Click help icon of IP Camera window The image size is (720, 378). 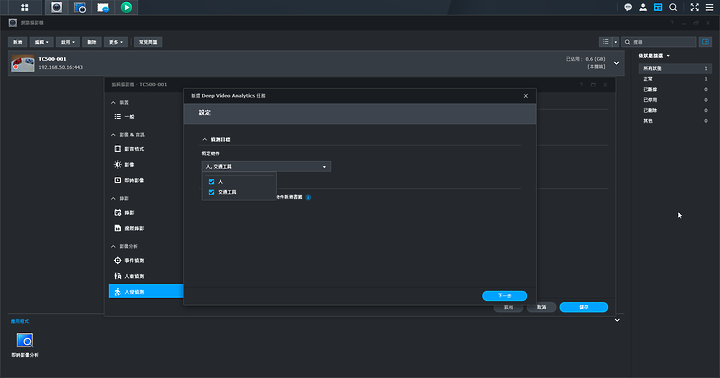(672, 23)
